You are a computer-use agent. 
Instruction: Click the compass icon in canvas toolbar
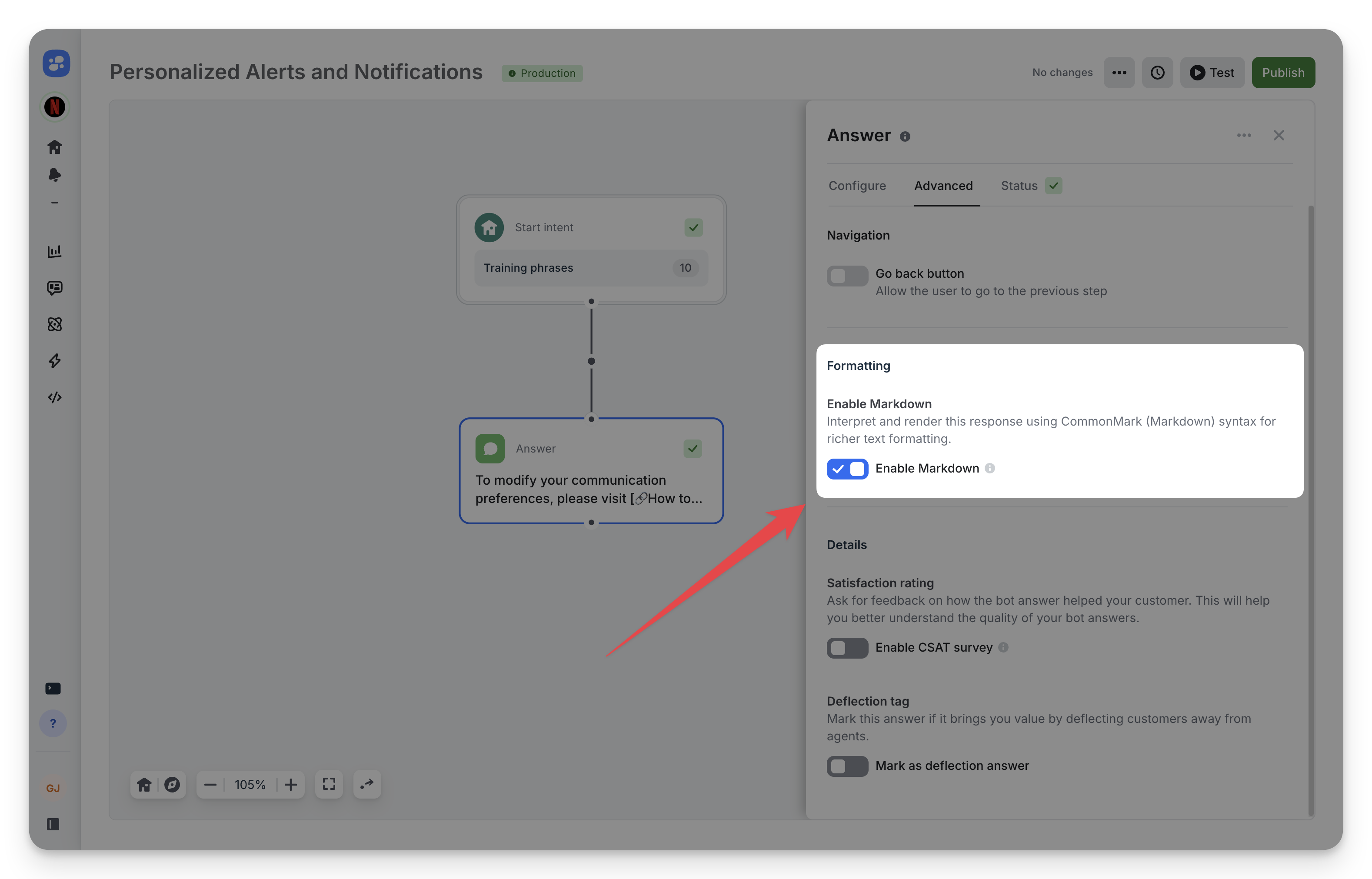click(x=172, y=784)
